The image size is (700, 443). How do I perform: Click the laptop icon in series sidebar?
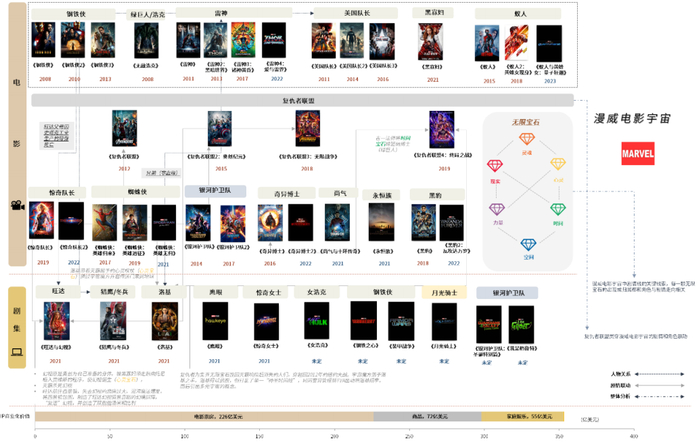[17, 352]
